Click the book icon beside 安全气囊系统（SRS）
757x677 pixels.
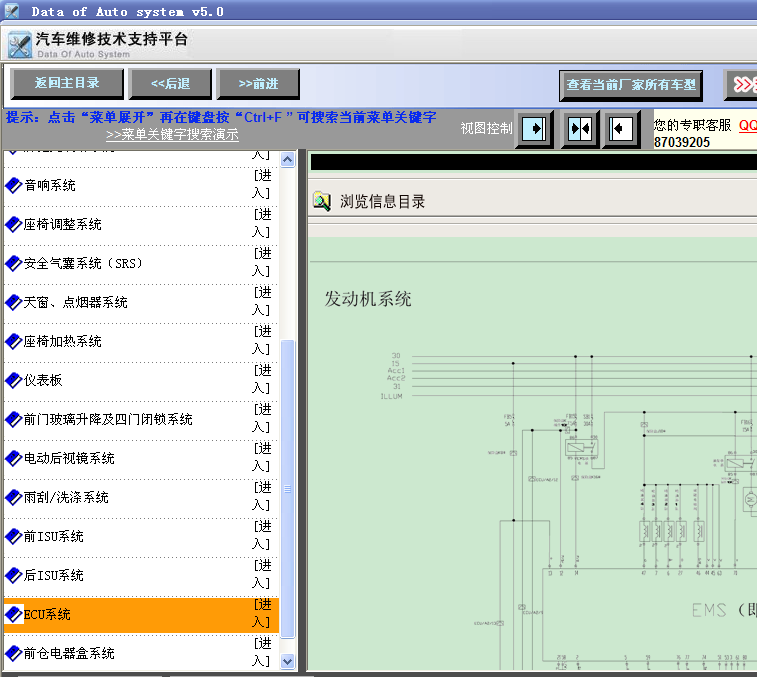click(x=14, y=263)
